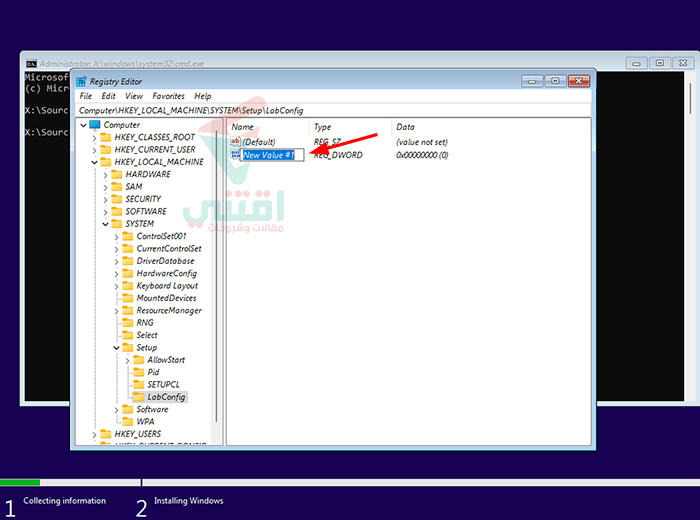This screenshot has width=700, height=520.
Task: Select the CurrentControlSet key
Action: [169, 248]
